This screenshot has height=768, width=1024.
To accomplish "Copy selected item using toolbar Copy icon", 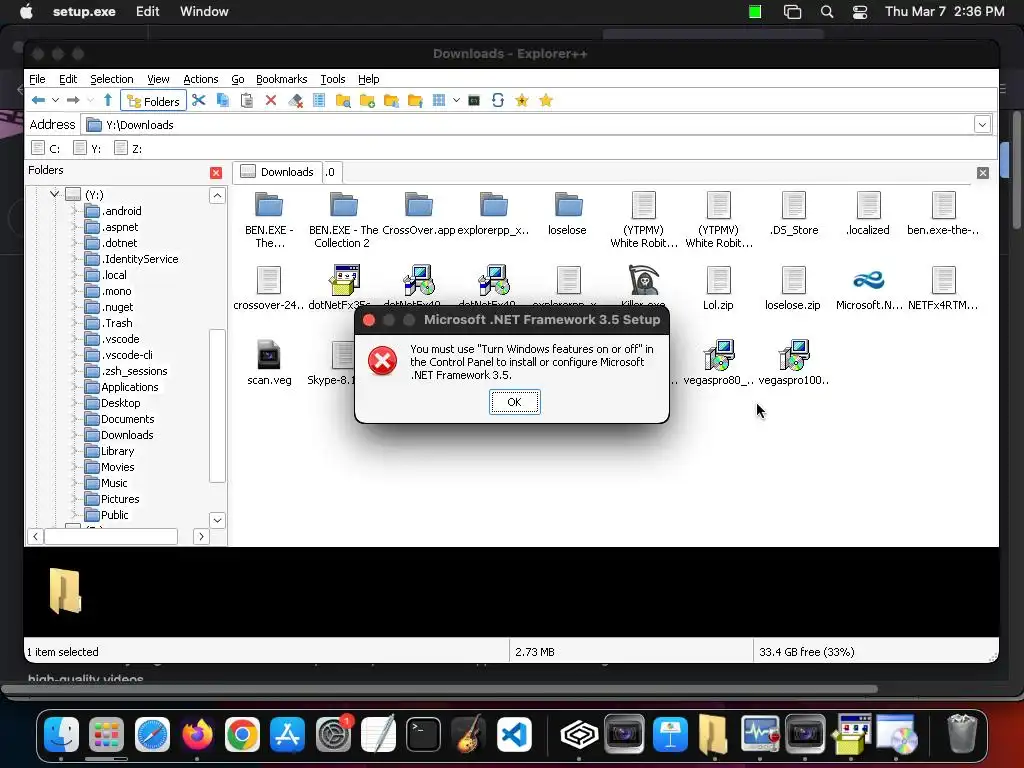I will coord(223,101).
